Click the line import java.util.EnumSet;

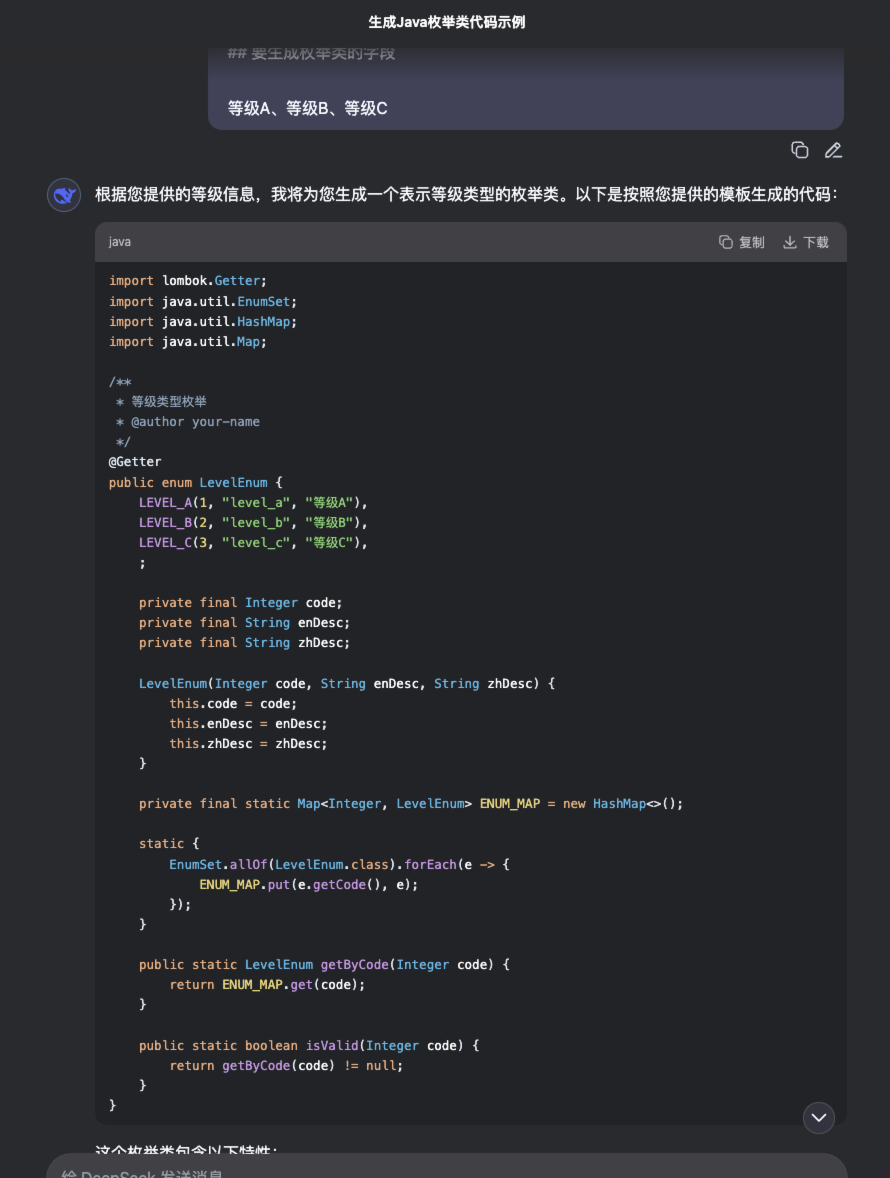pos(203,301)
